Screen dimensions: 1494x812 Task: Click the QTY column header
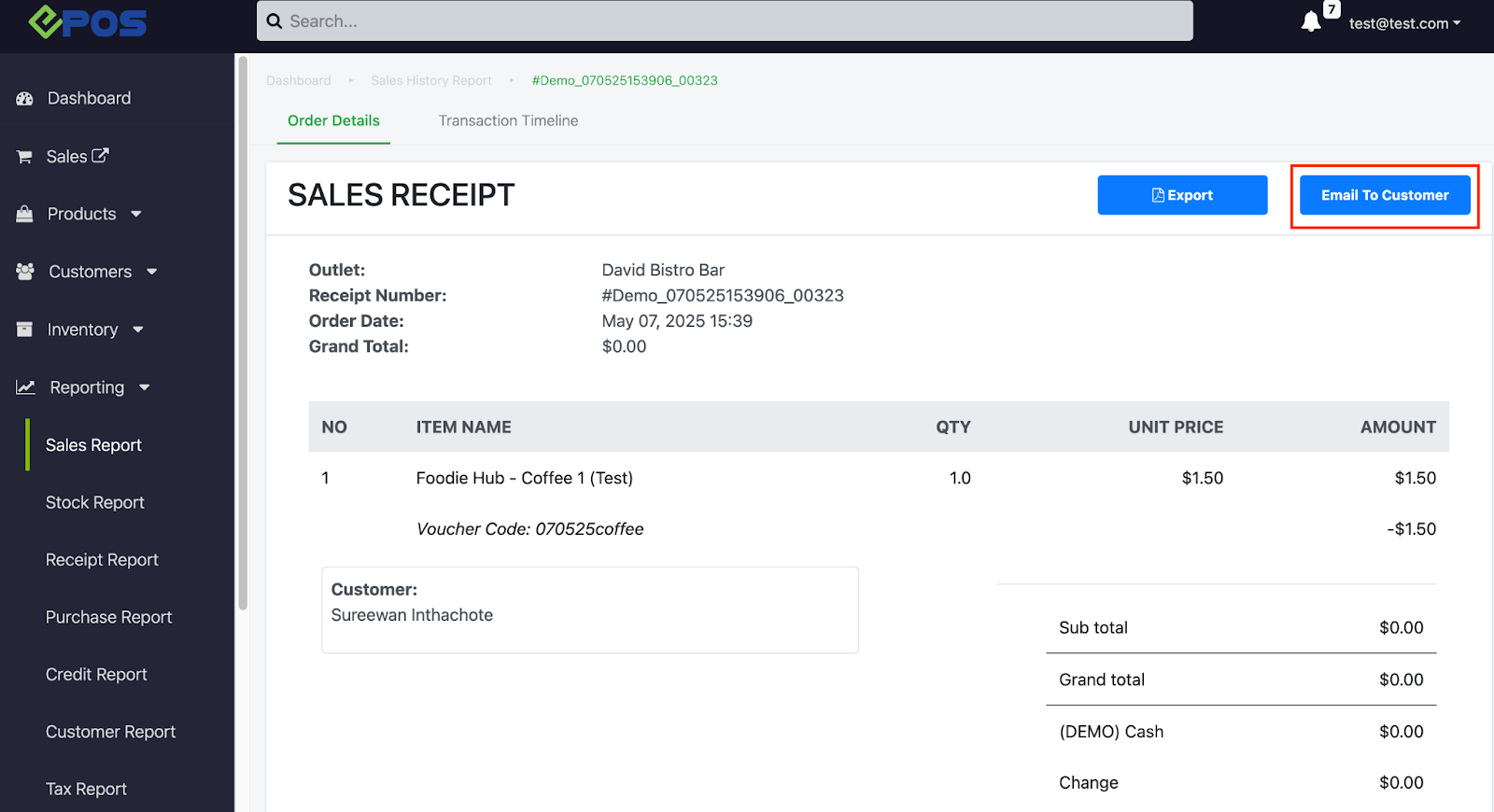953,427
